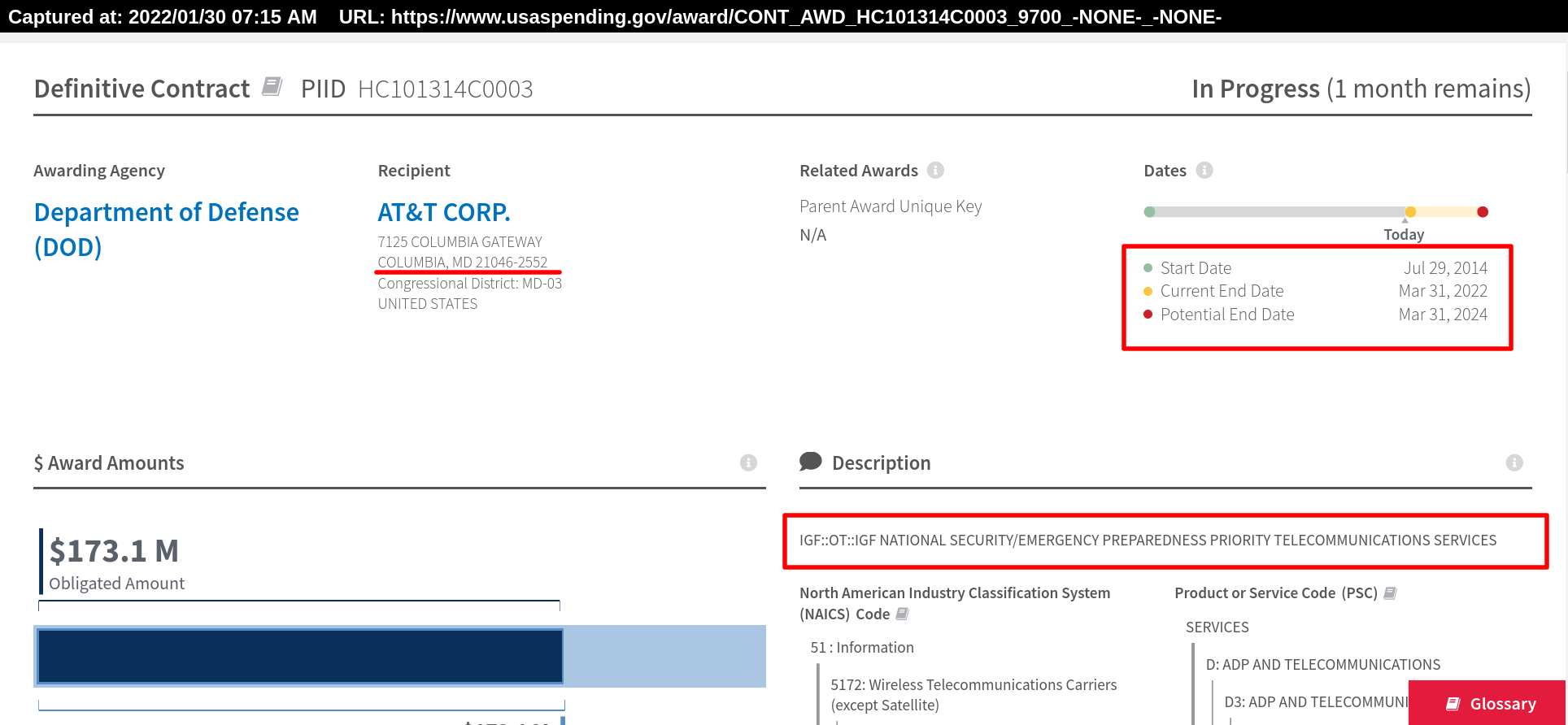Click green start date marker on timeline

[x=1149, y=212]
